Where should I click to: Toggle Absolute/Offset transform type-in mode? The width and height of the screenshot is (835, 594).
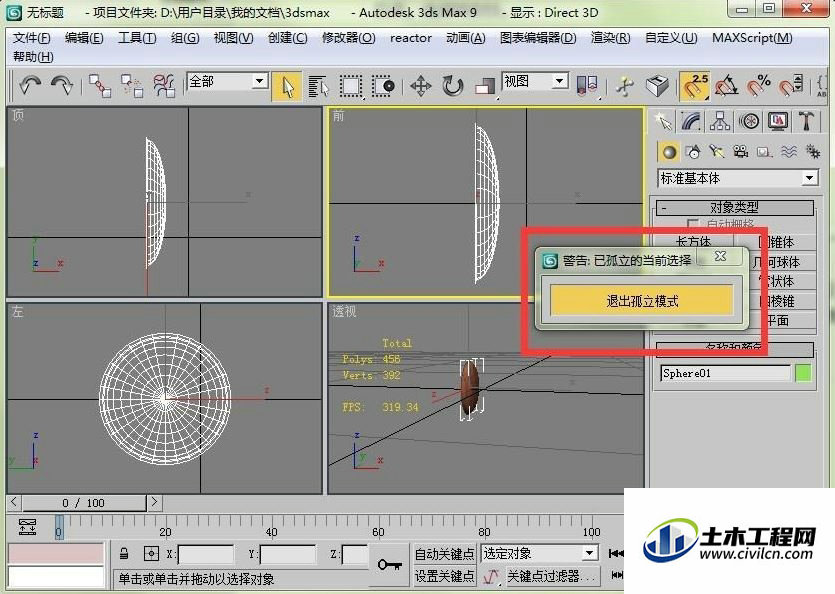[151, 554]
